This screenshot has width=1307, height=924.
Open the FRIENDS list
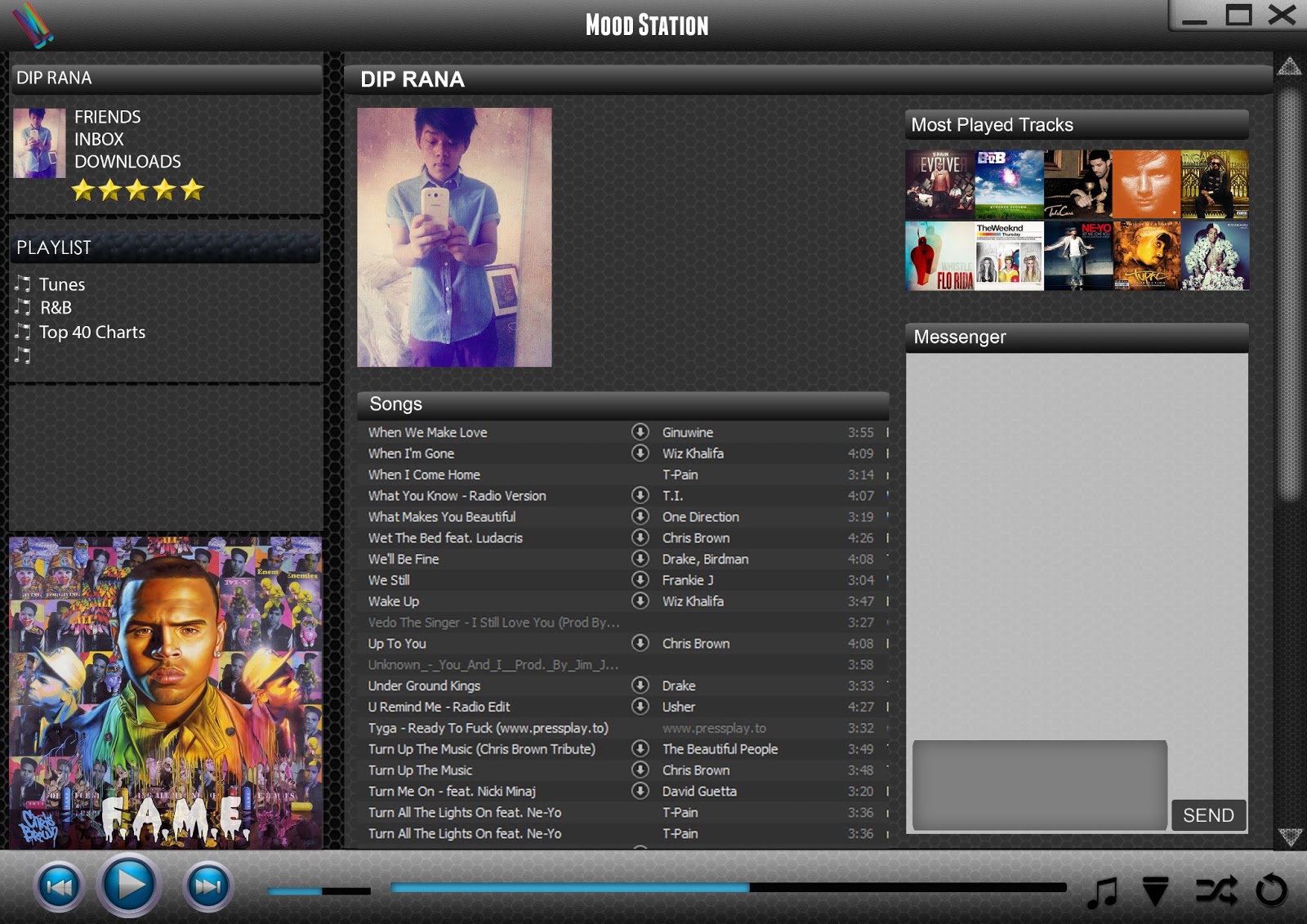click(106, 117)
